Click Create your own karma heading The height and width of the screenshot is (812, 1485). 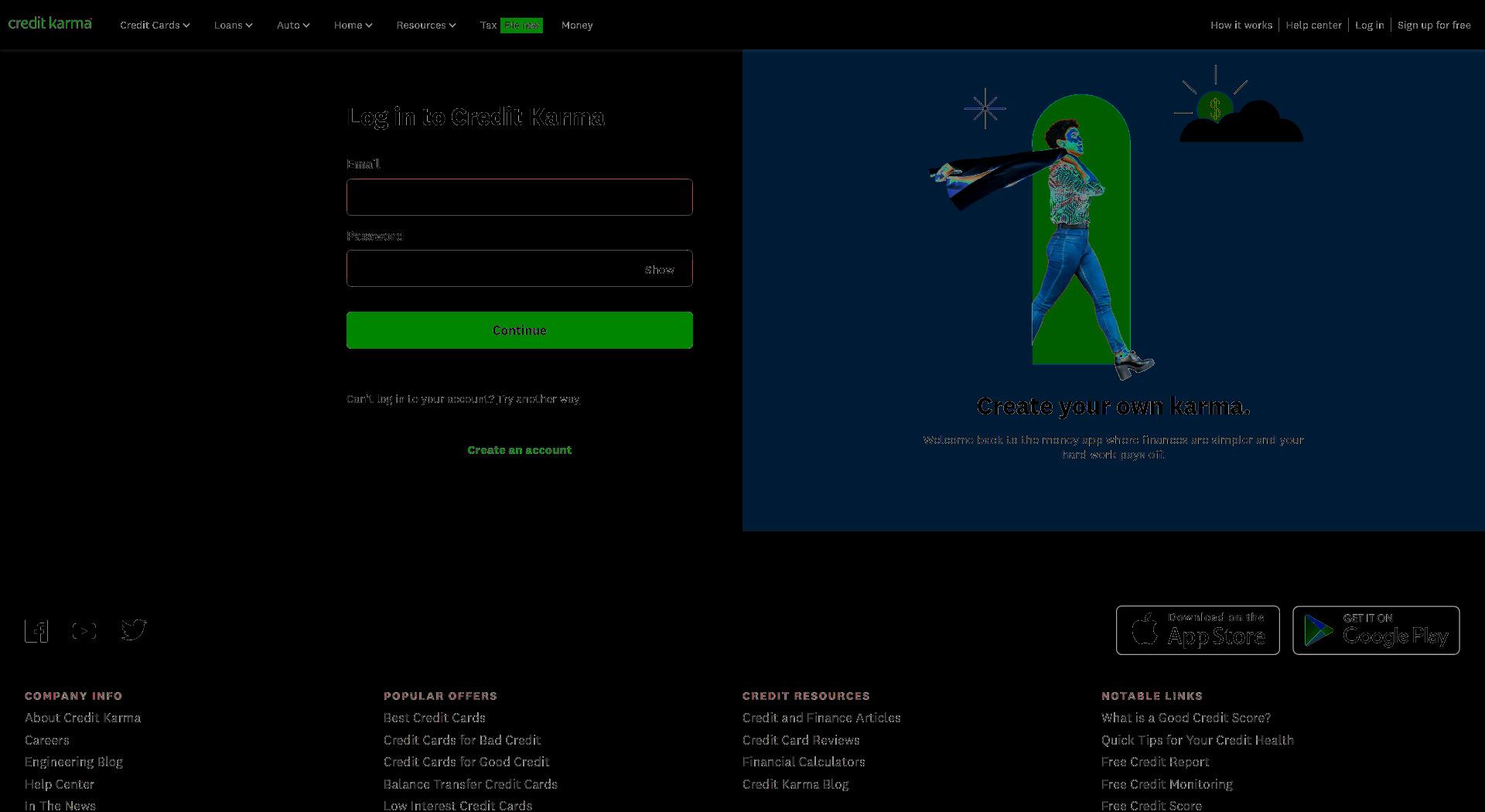1114,406
